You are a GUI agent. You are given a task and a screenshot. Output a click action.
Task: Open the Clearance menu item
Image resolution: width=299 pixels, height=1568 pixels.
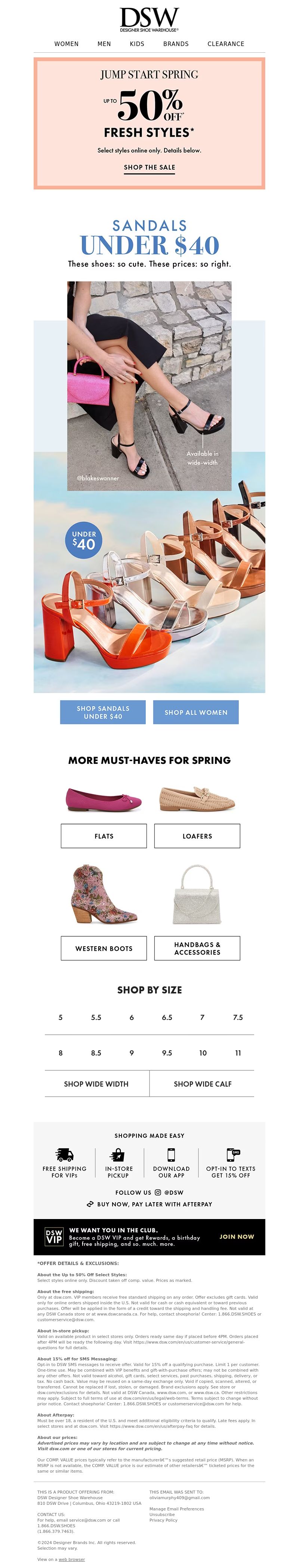(x=225, y=44)
